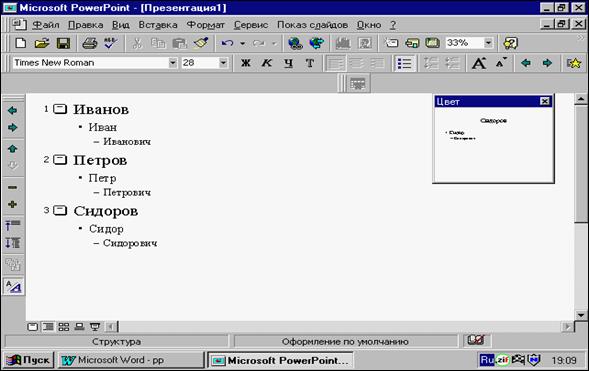The image size is (589, 371).
Task: Move item up with sidebar up arrow
Action: point(12,149)
